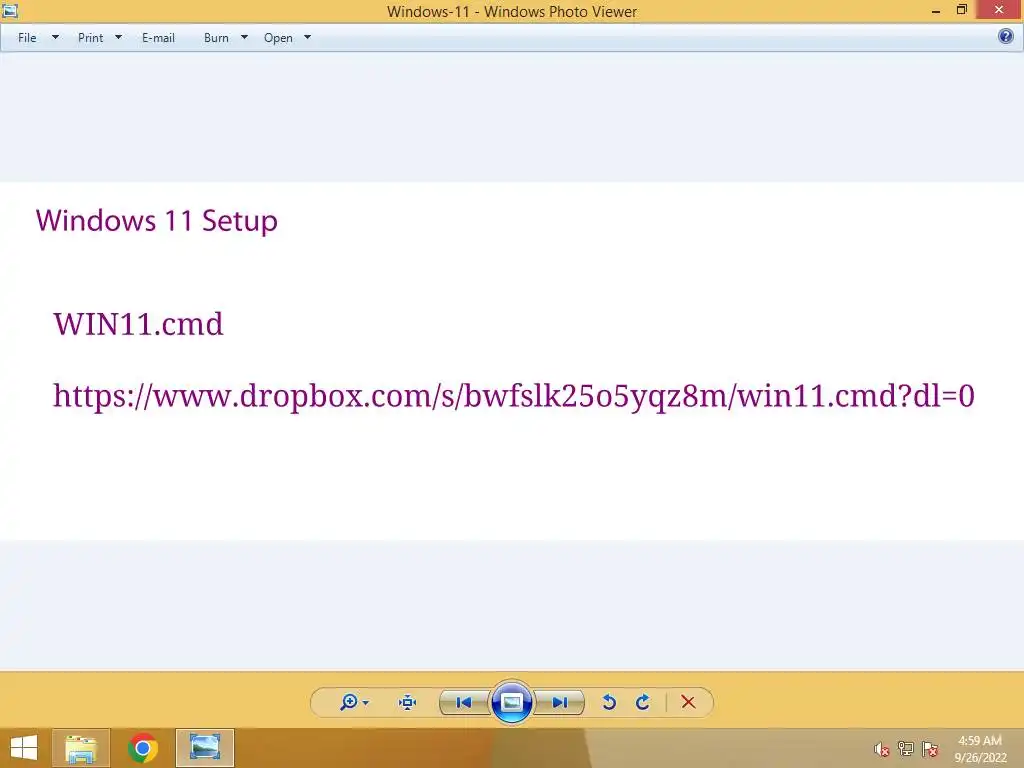Click E-mail in the toolbar

click(158, 38)
